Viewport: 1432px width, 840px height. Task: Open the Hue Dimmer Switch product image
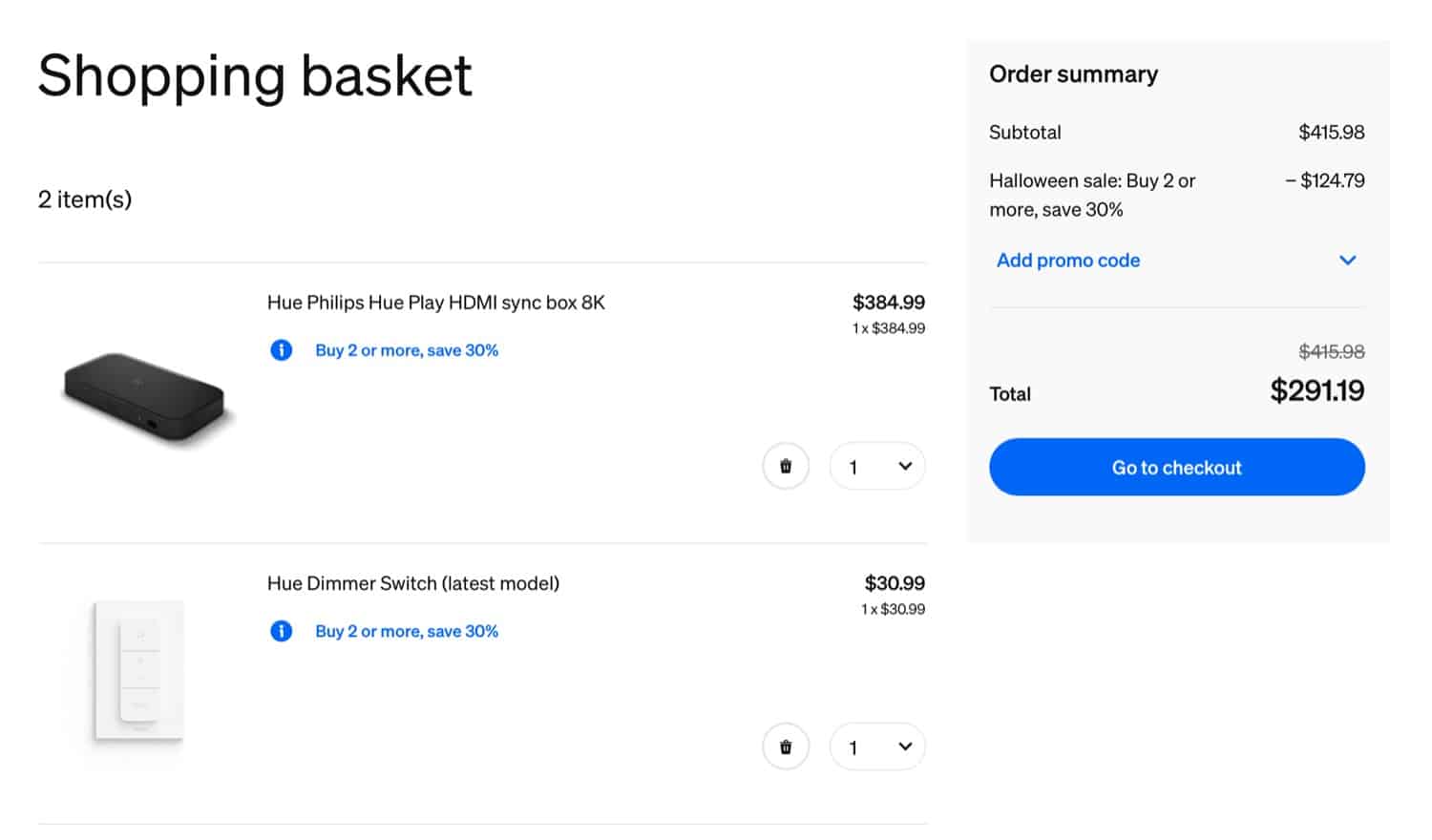click(x=139, y=670)
